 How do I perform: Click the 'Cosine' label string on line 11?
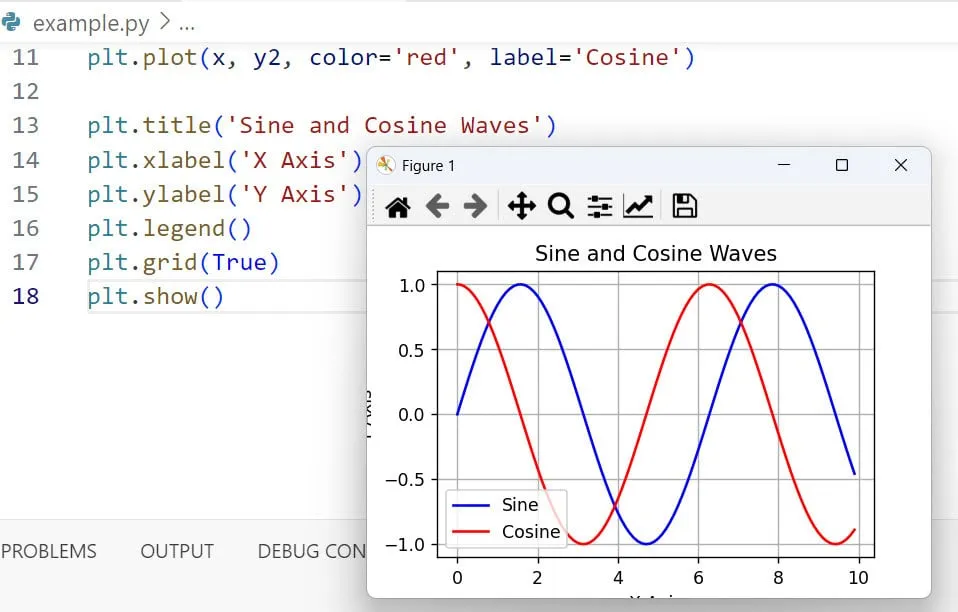[x=627, y=58]
